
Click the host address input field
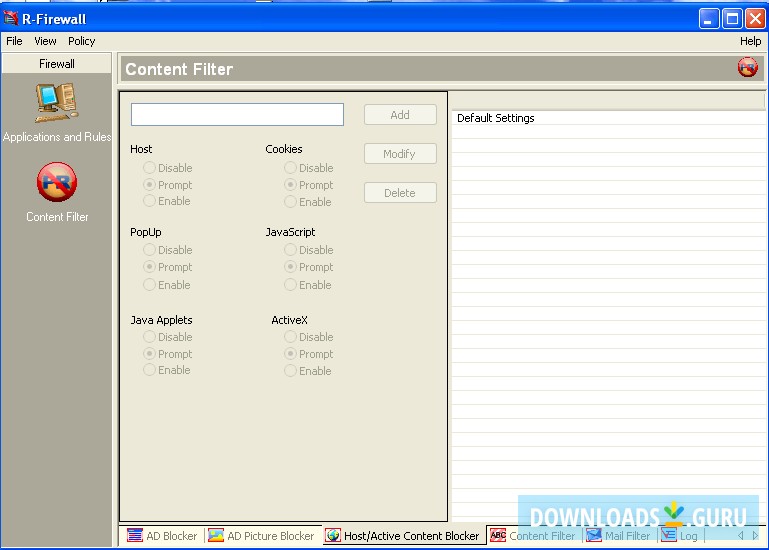point(237,114)
